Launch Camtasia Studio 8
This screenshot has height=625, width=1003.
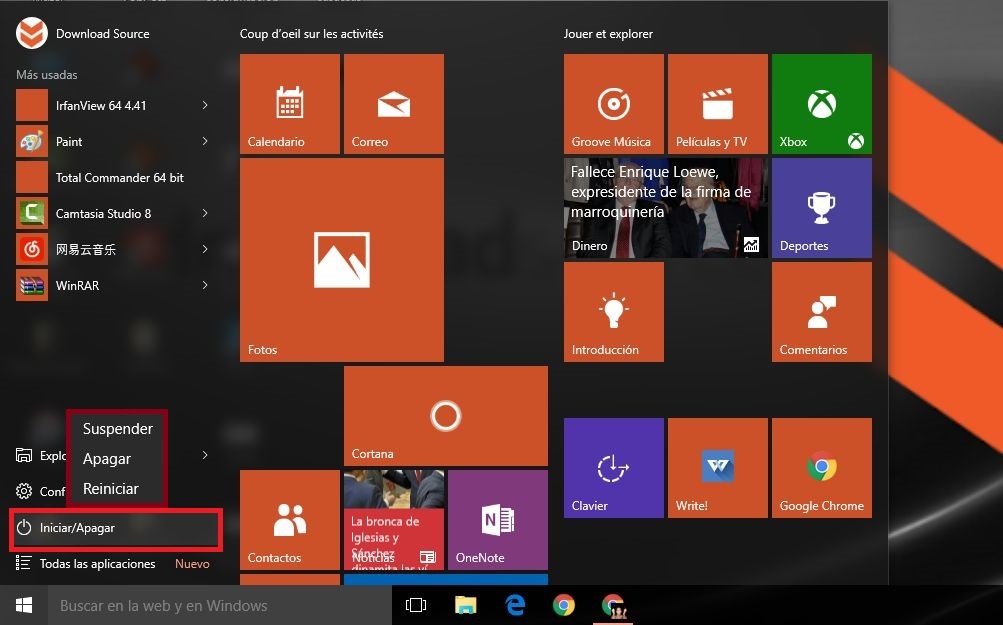[113, 214]
